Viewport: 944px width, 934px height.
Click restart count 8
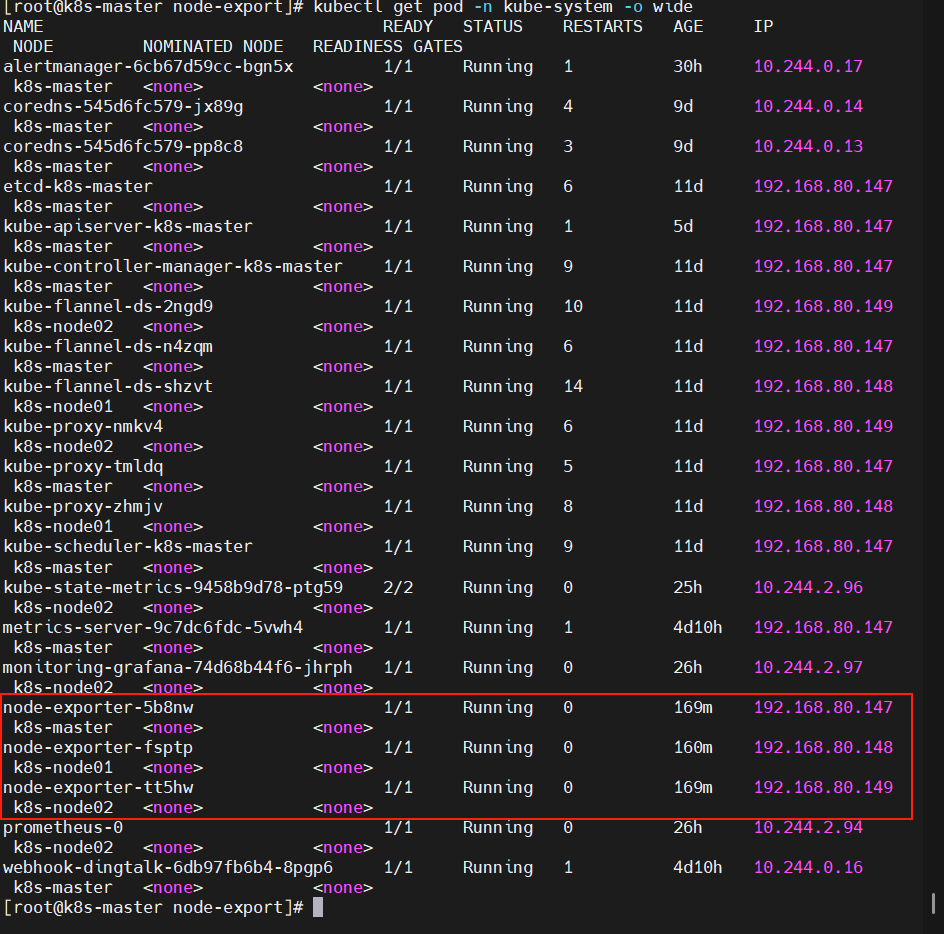568,506
